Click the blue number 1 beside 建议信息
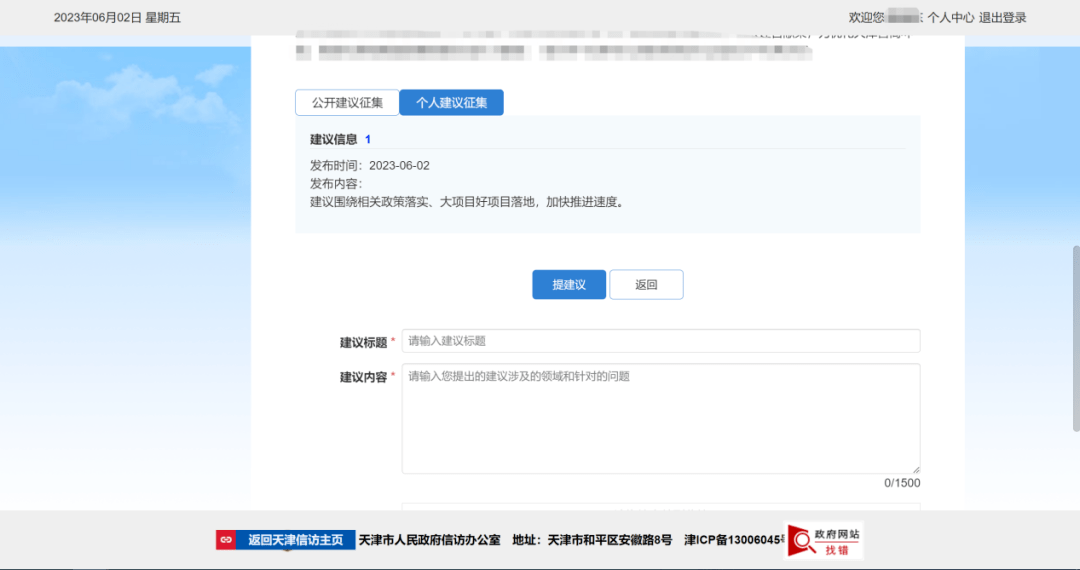The width and height of the screenshot is (1080, 570). coord(368,140)
